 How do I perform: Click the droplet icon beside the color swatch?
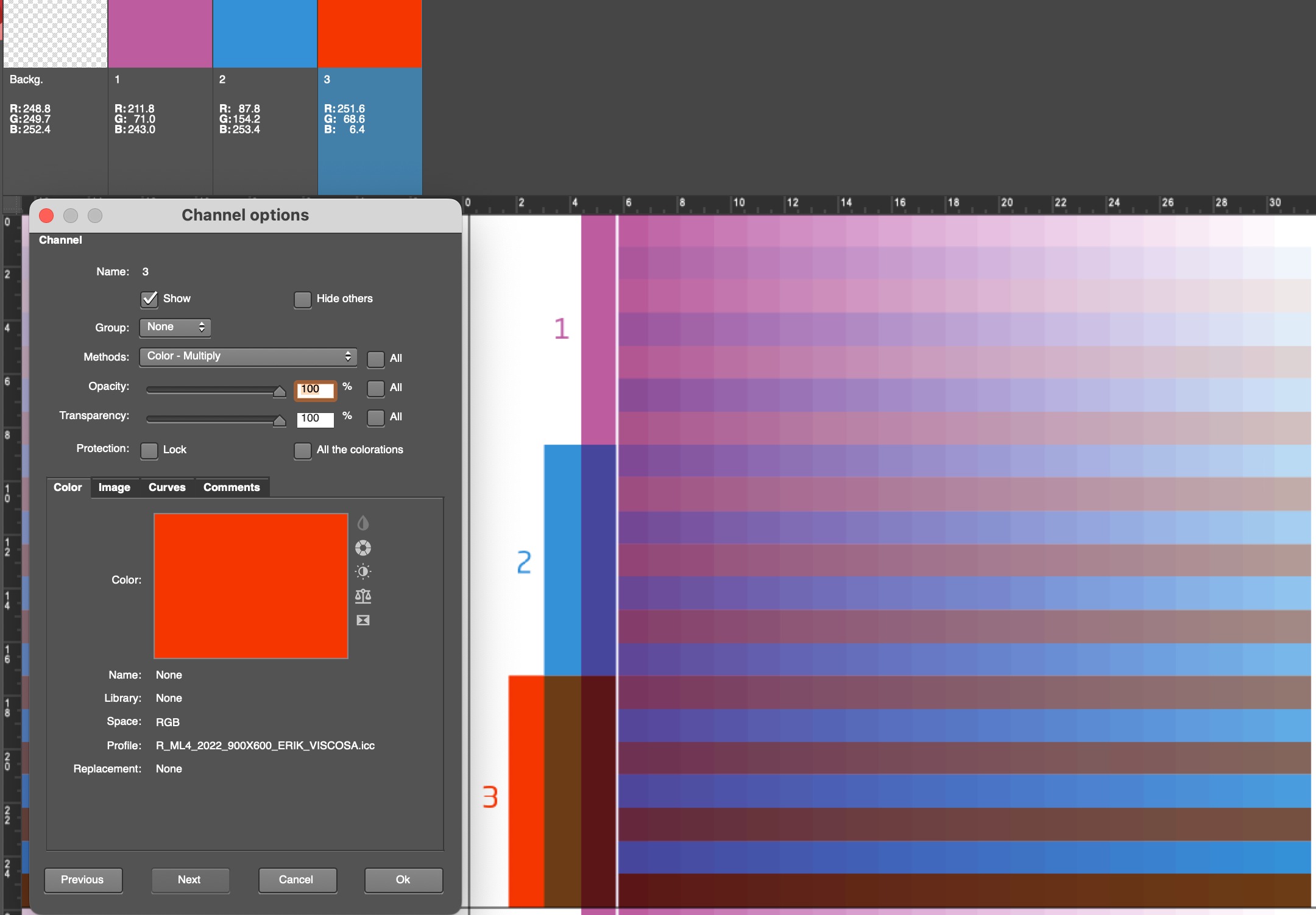click(x=363, y=523)
